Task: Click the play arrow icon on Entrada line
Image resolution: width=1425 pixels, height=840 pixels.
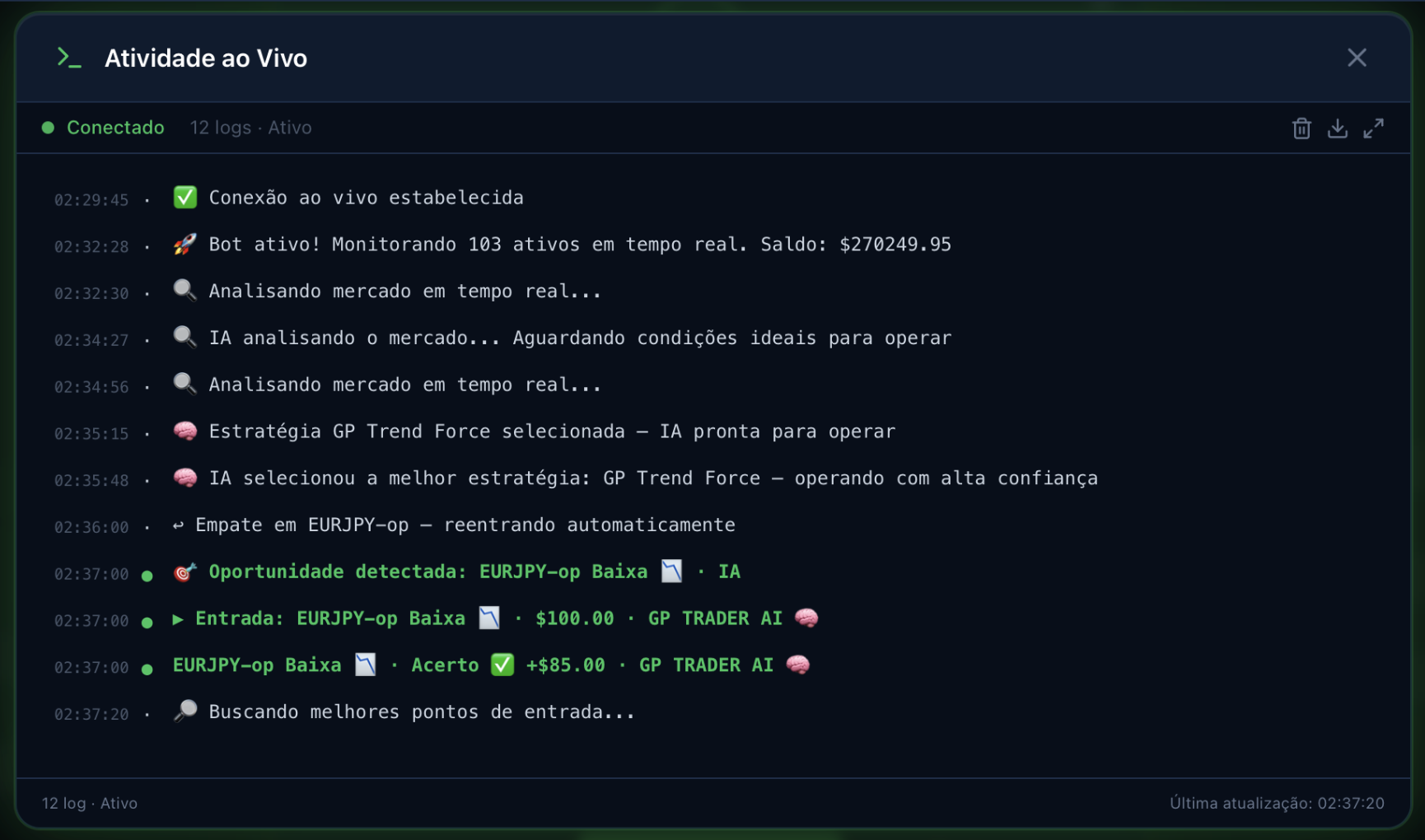Action: tap(178, 618)
